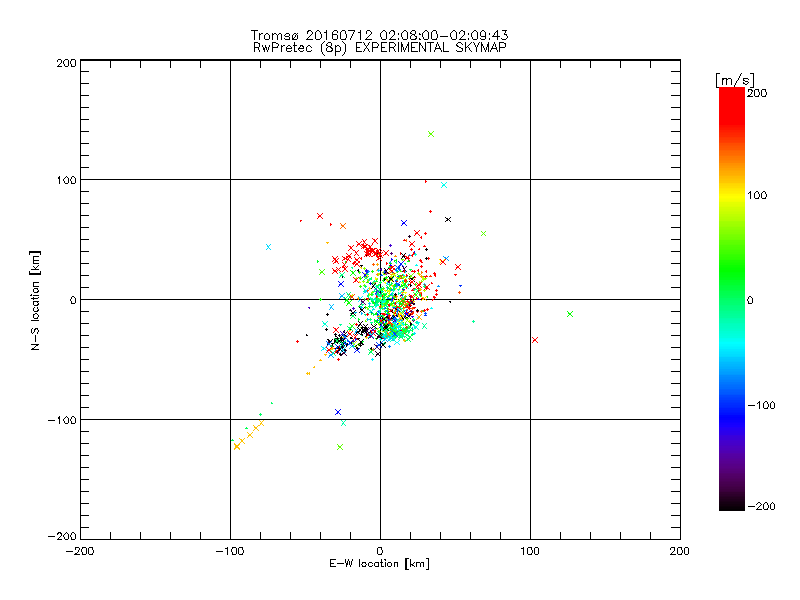Click the colorbar '0' label
Image resolution: width=800 pixels, height=600 pixels.
[750, 300]
